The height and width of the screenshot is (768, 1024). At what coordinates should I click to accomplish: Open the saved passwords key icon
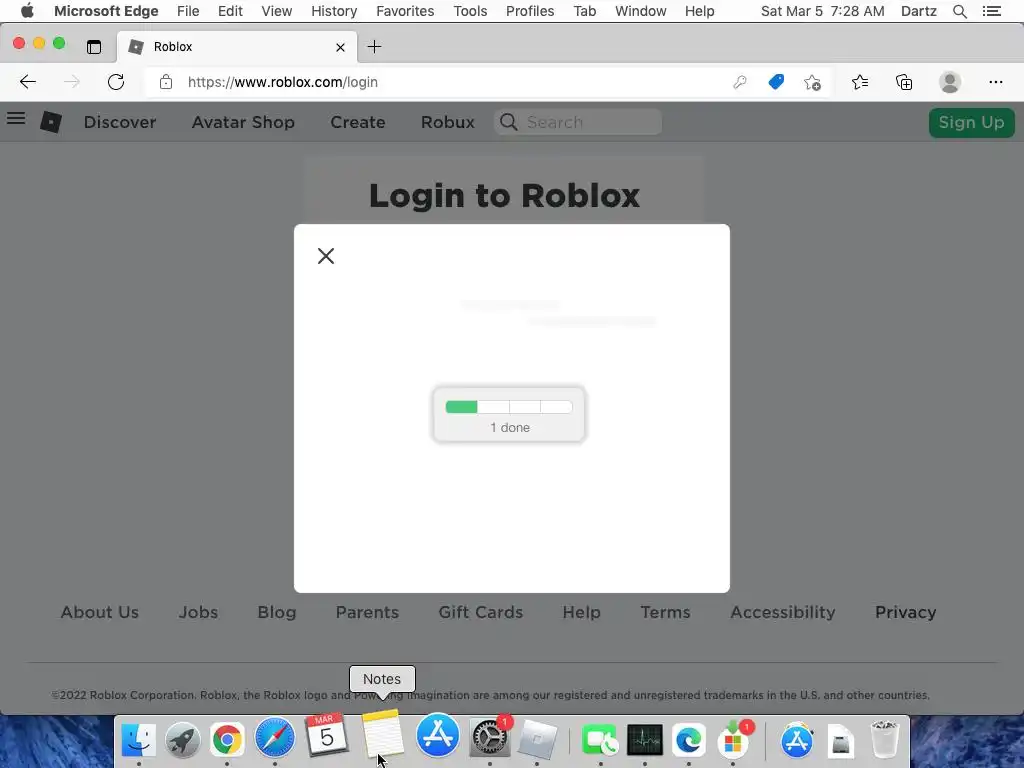739,82
